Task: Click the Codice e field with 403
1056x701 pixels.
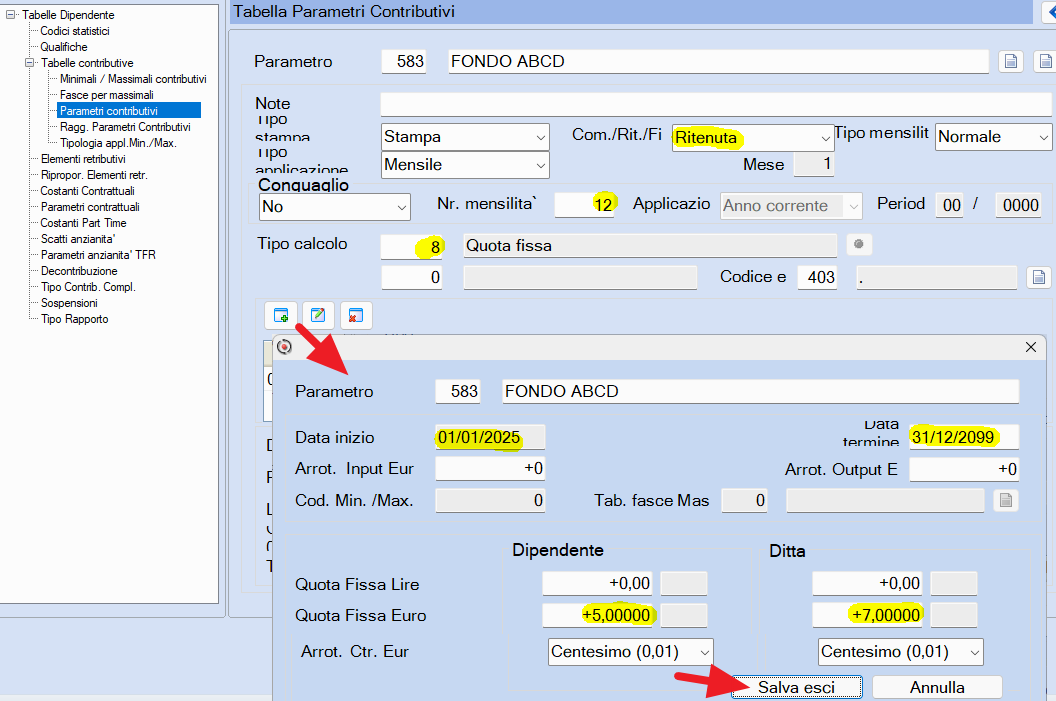Action: click(818, 277)
